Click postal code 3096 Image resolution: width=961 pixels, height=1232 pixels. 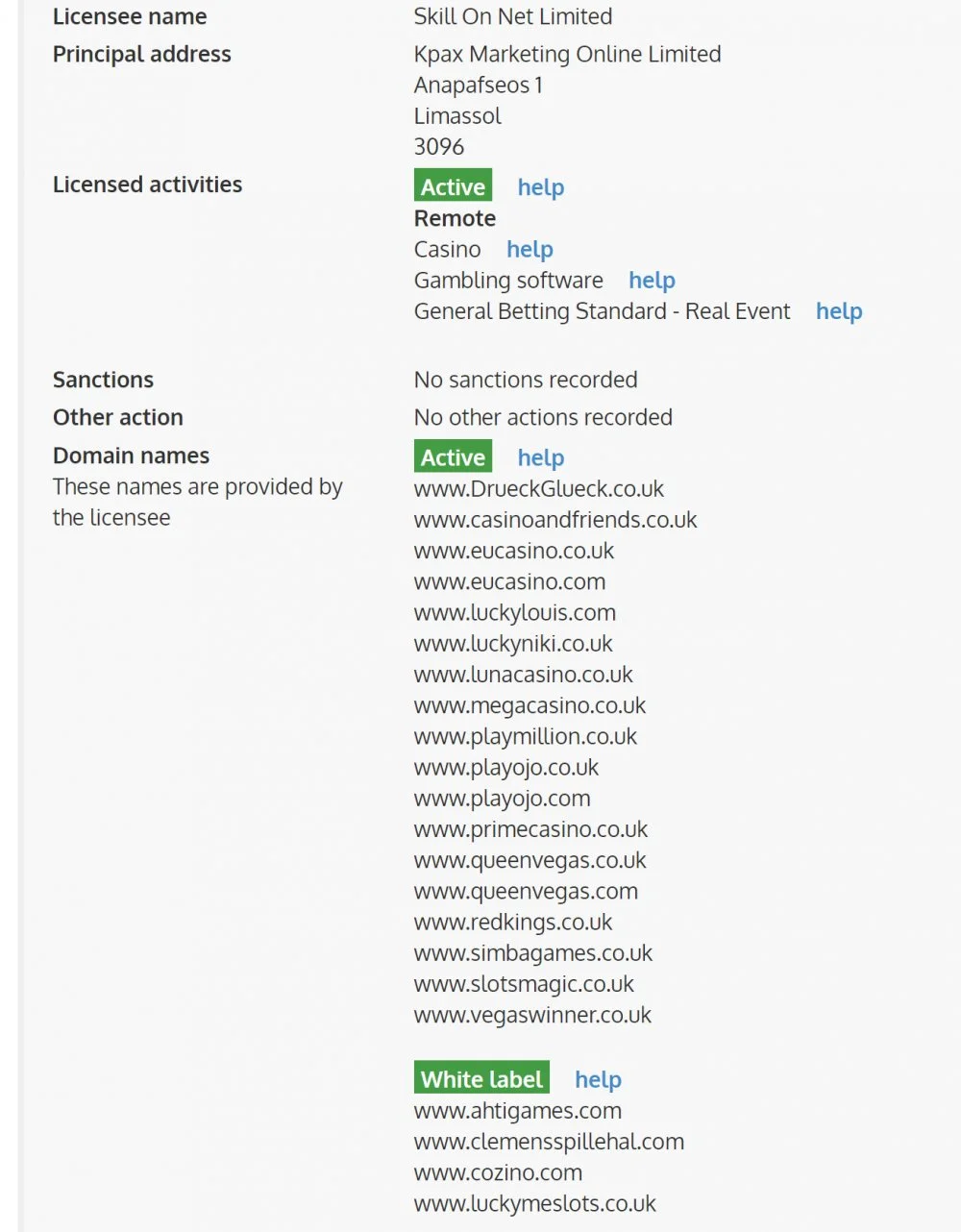(439, 146)
